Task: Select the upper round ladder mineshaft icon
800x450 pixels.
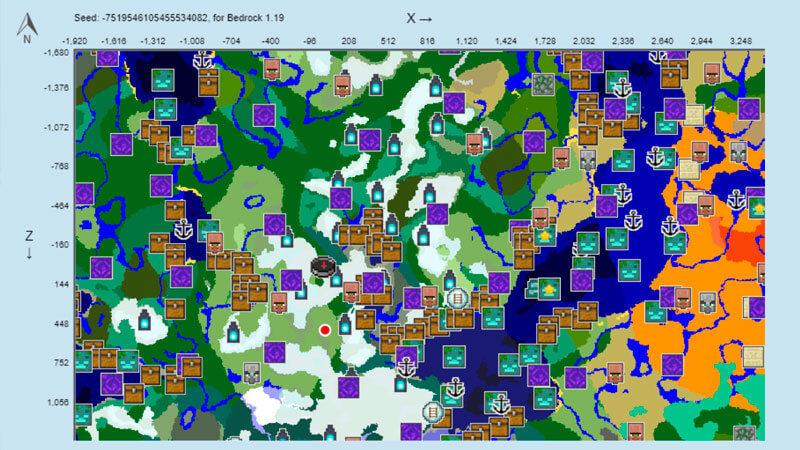Action: tap(458, 298)
